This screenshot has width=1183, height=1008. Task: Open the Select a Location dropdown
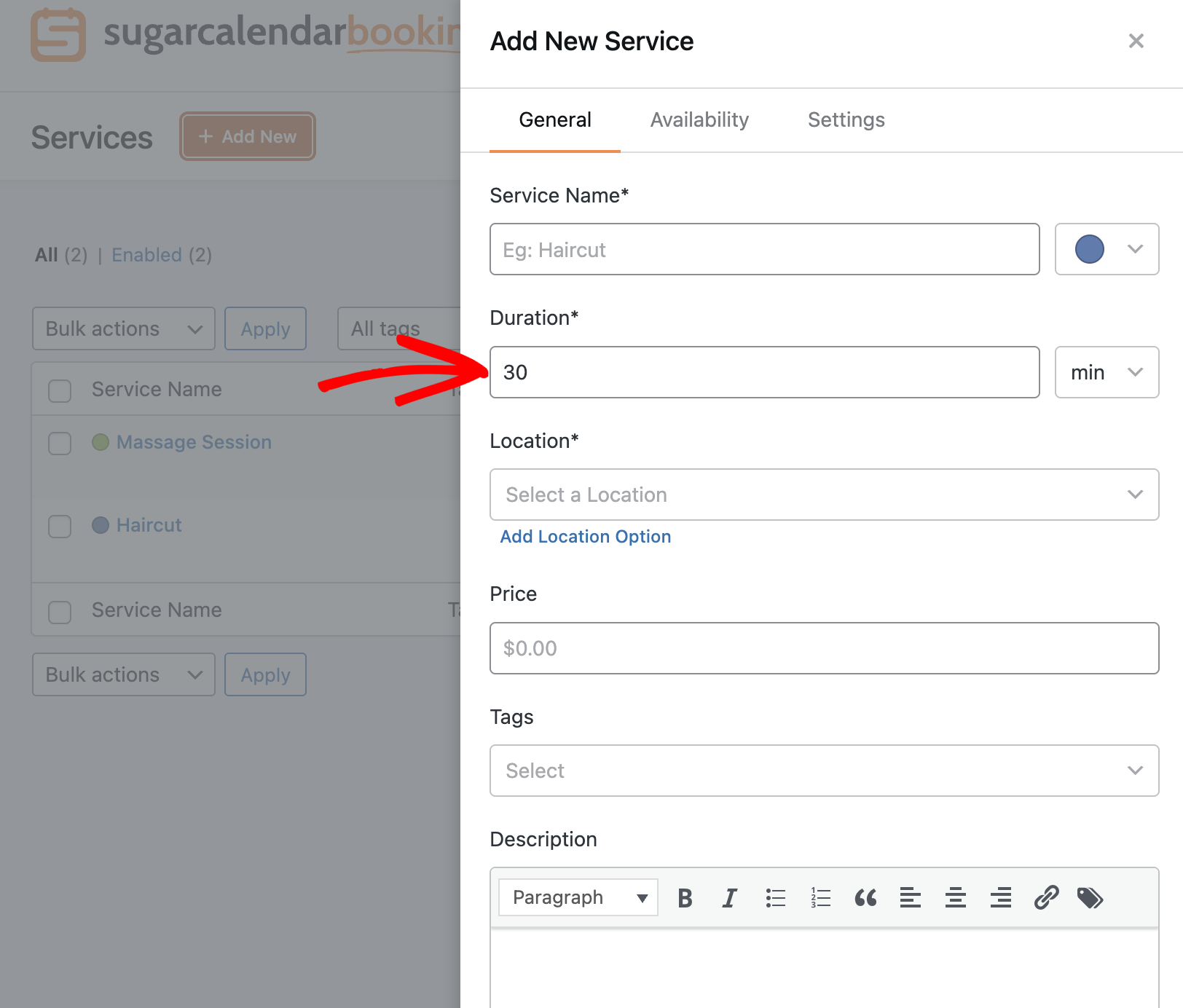823,495
